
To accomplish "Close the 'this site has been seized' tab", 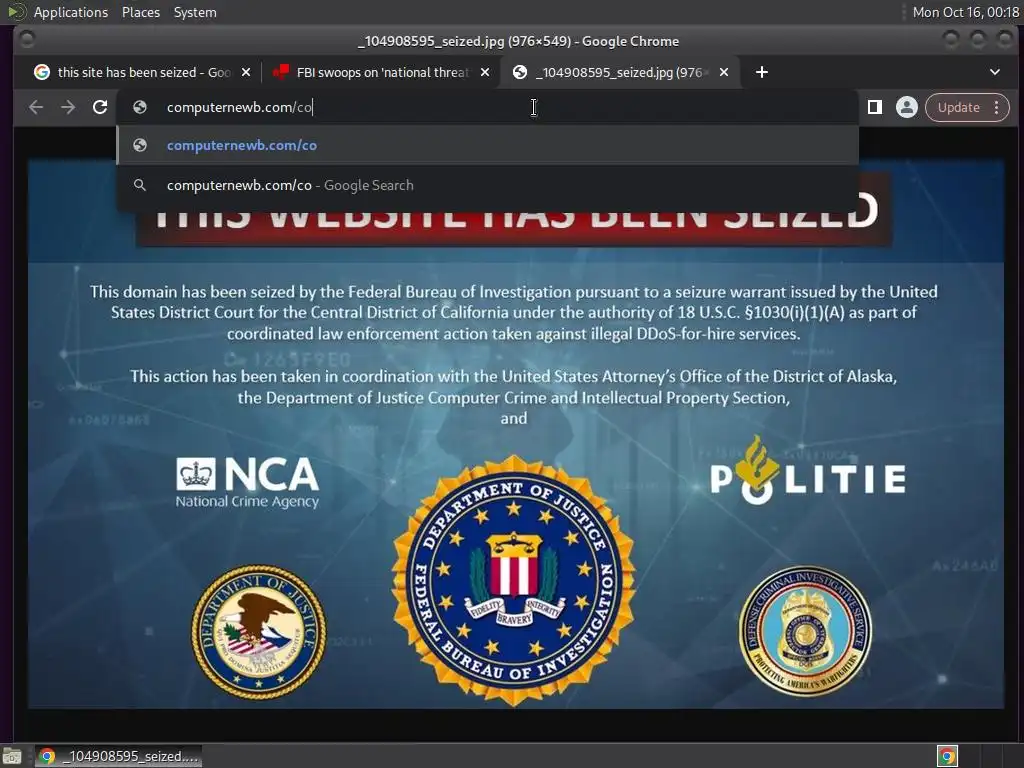I will click(x=246, y=72).
